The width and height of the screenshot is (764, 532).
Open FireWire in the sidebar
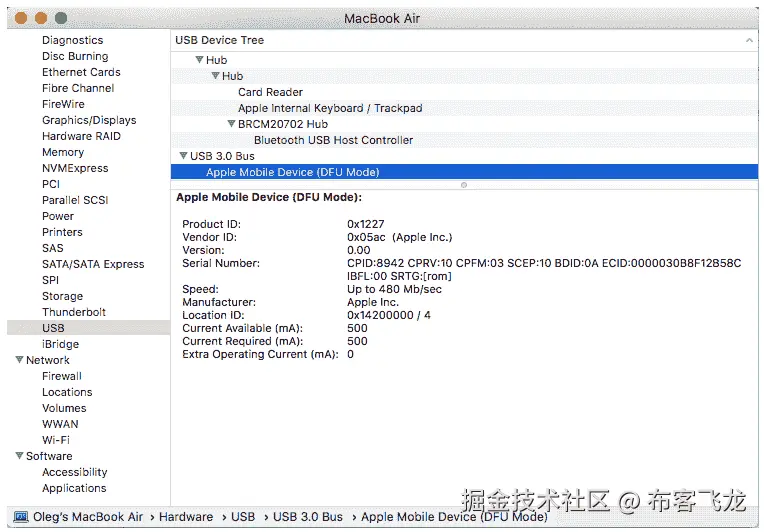[63, 104]
